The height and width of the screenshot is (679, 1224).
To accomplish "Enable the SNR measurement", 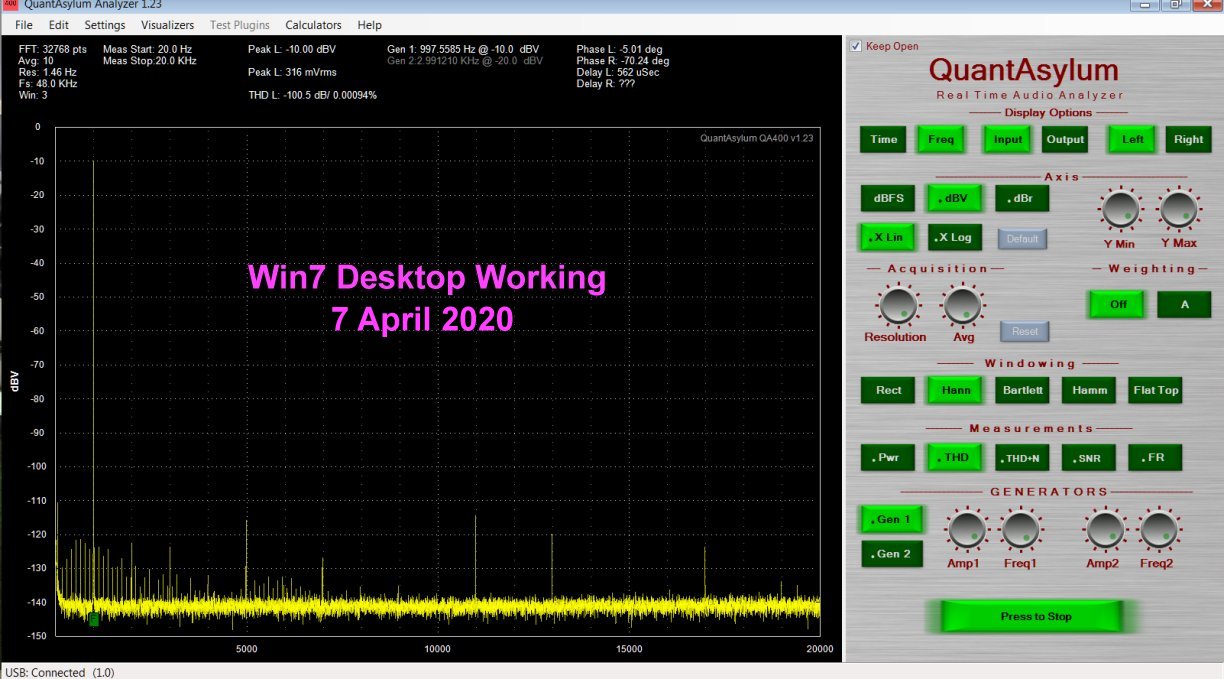I will tap(1088, 458).
